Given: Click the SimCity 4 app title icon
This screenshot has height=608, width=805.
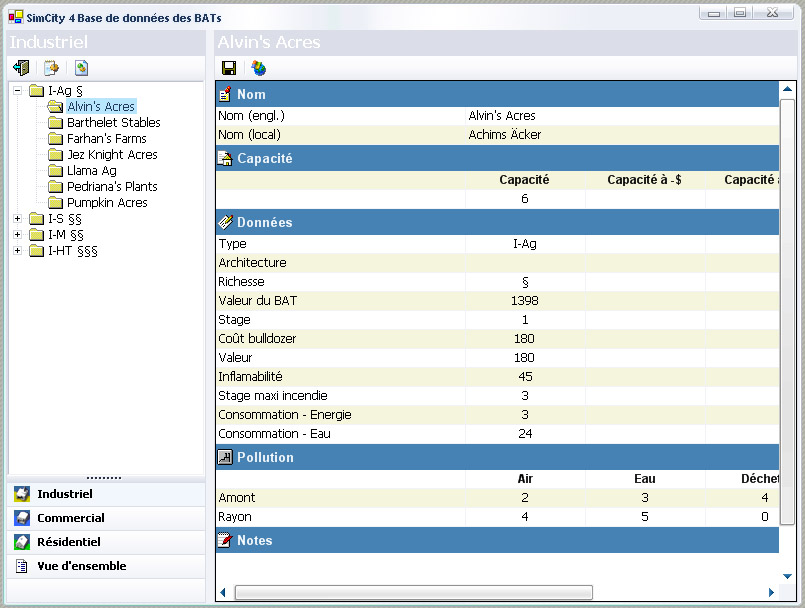Looking at the screenshot, I should (x=16, y=17).
